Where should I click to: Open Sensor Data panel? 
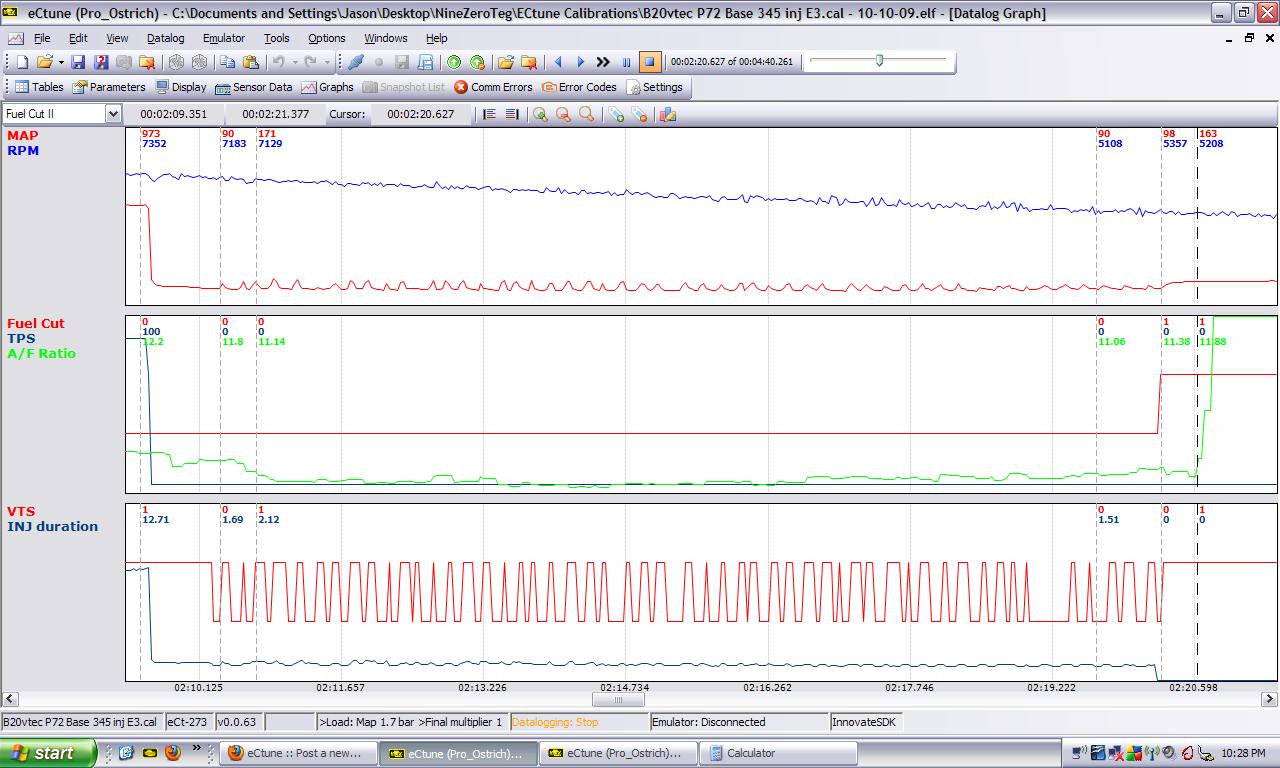(254, 87)
